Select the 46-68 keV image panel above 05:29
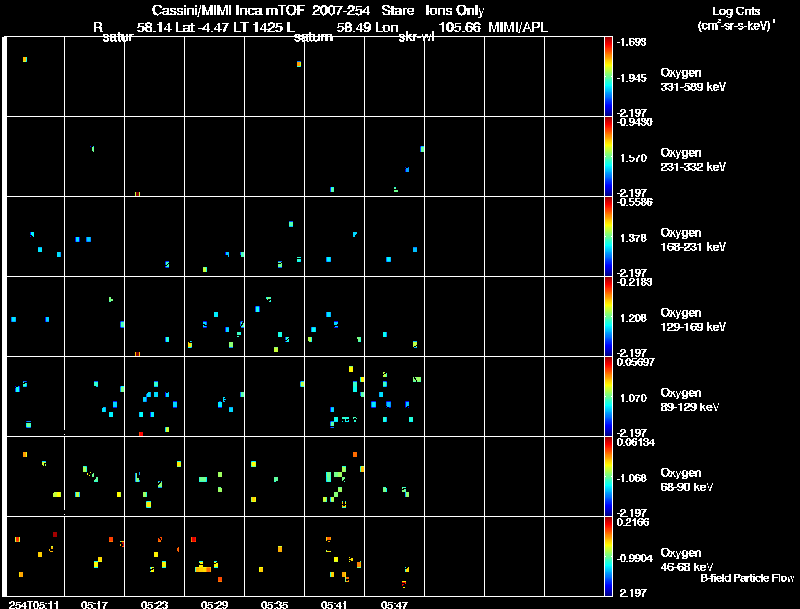Image resolution: width=800 pixels, height=609 pixels. click(214, 556)
